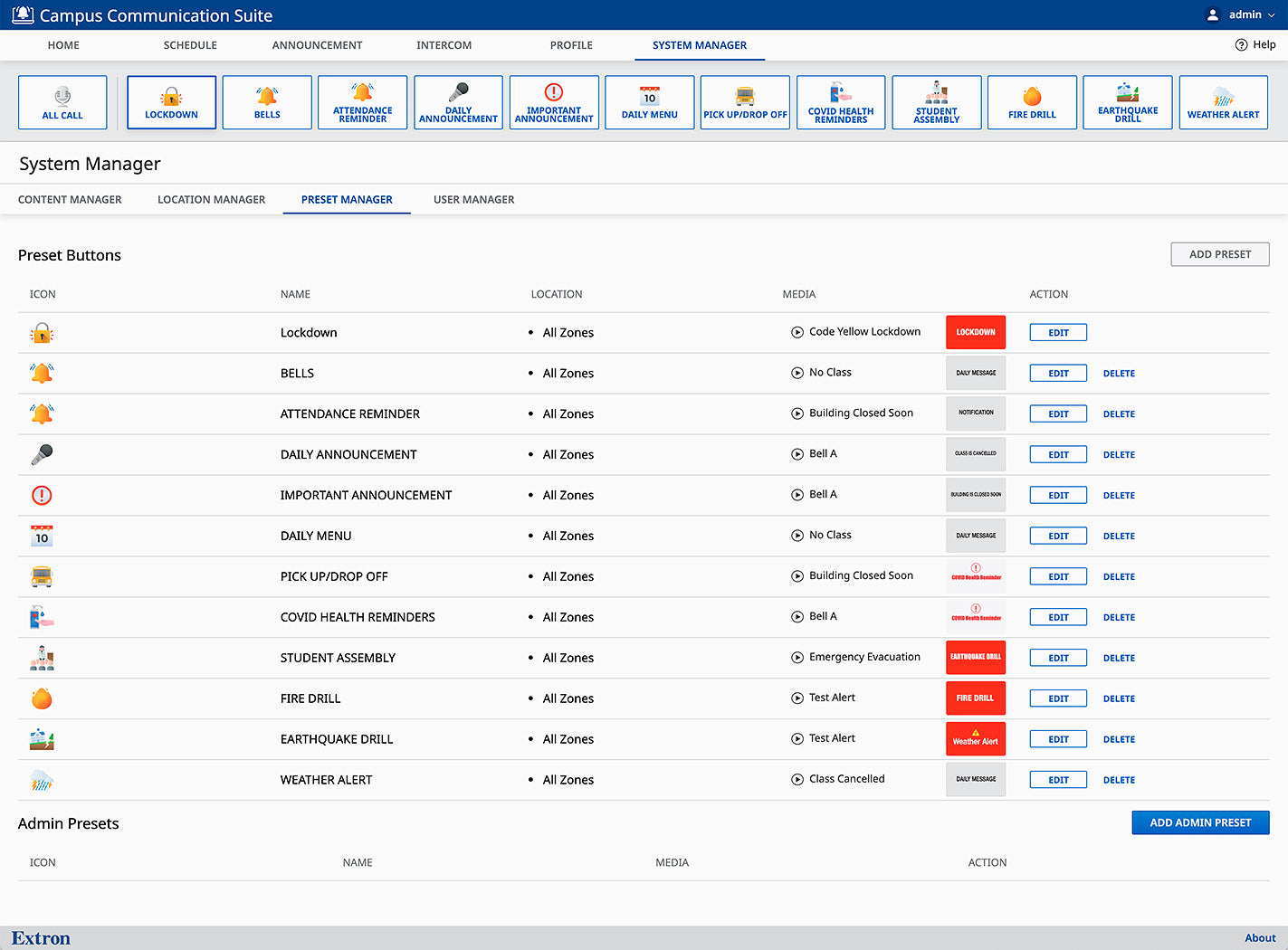This screenshot has width=1288, height=950.
Task: Click the Pick Up/Drop Off toolbar preset
Action: [746, 102]
